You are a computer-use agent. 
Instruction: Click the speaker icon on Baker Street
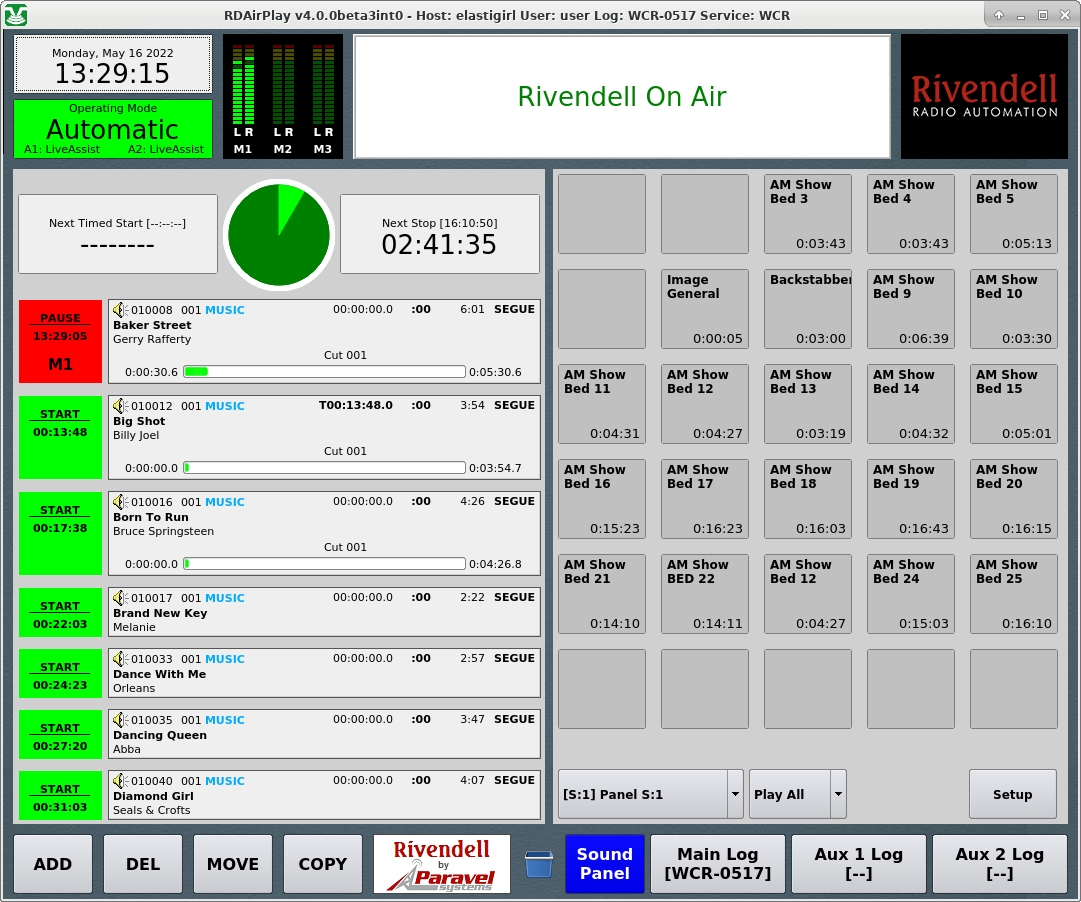120,310
